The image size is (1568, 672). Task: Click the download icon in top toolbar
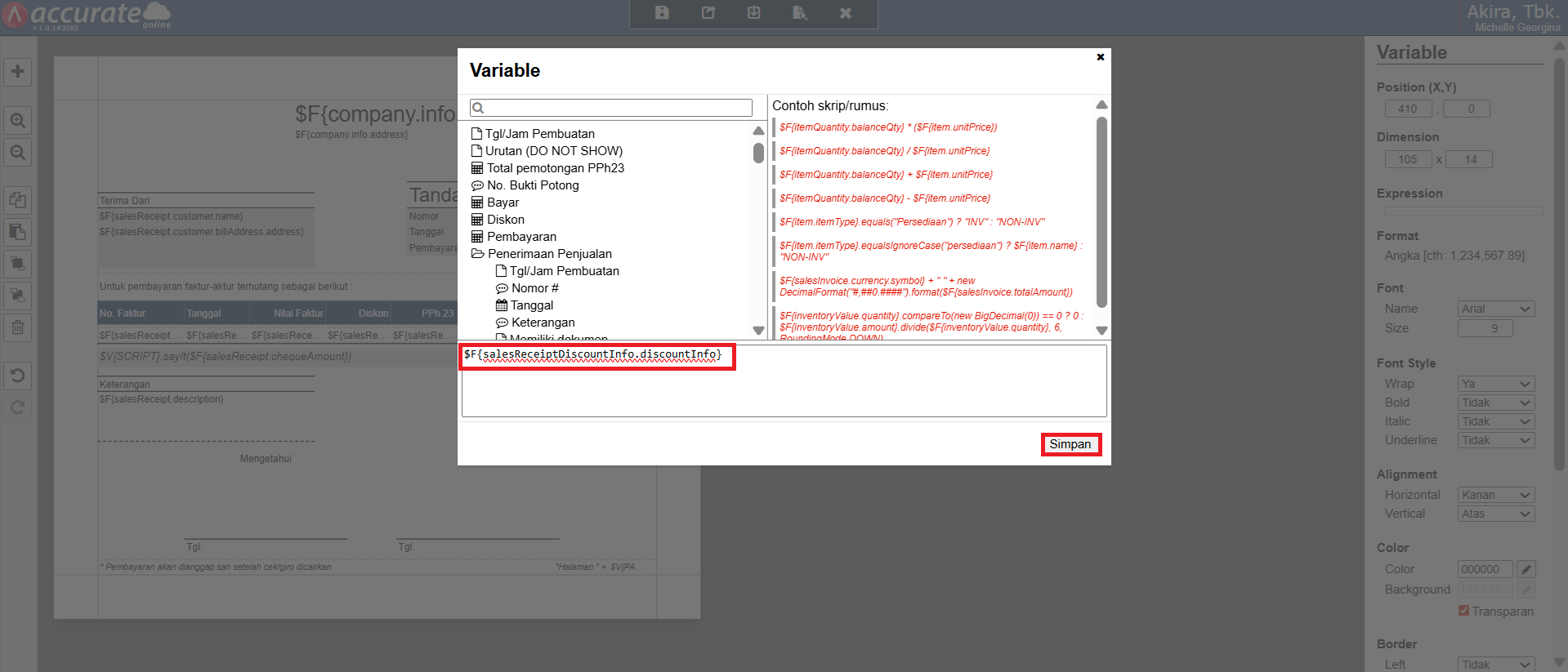click(x=753, y=13)
